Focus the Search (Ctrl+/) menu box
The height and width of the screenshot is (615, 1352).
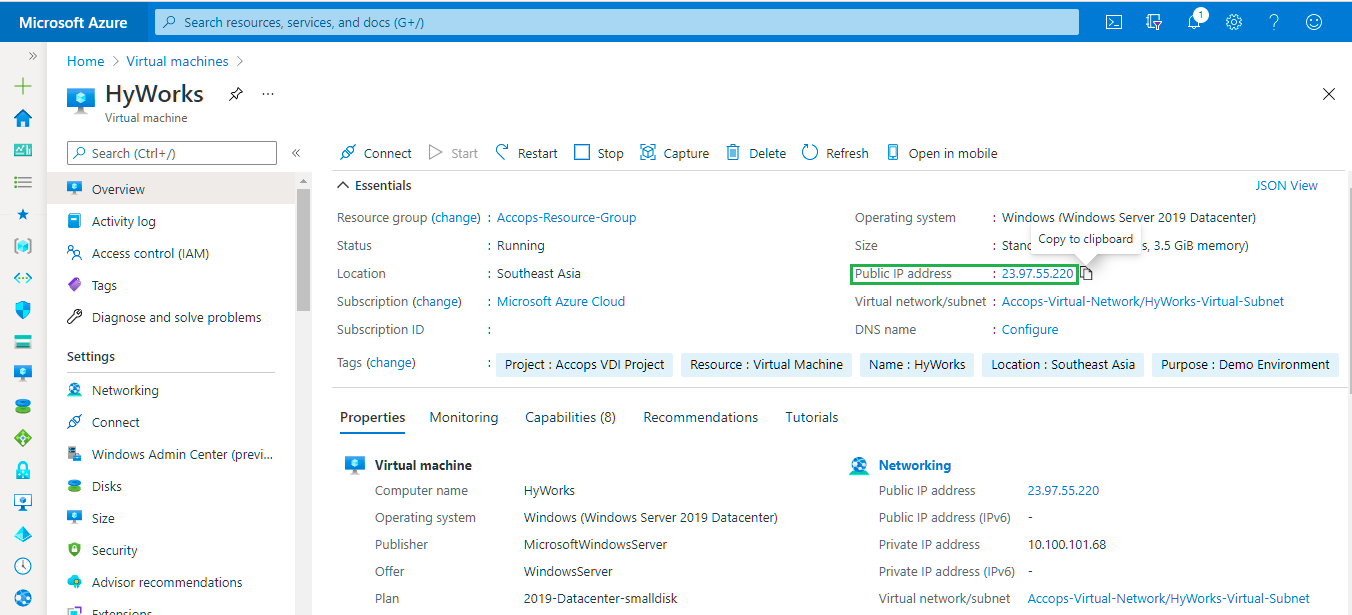[172, 153]
